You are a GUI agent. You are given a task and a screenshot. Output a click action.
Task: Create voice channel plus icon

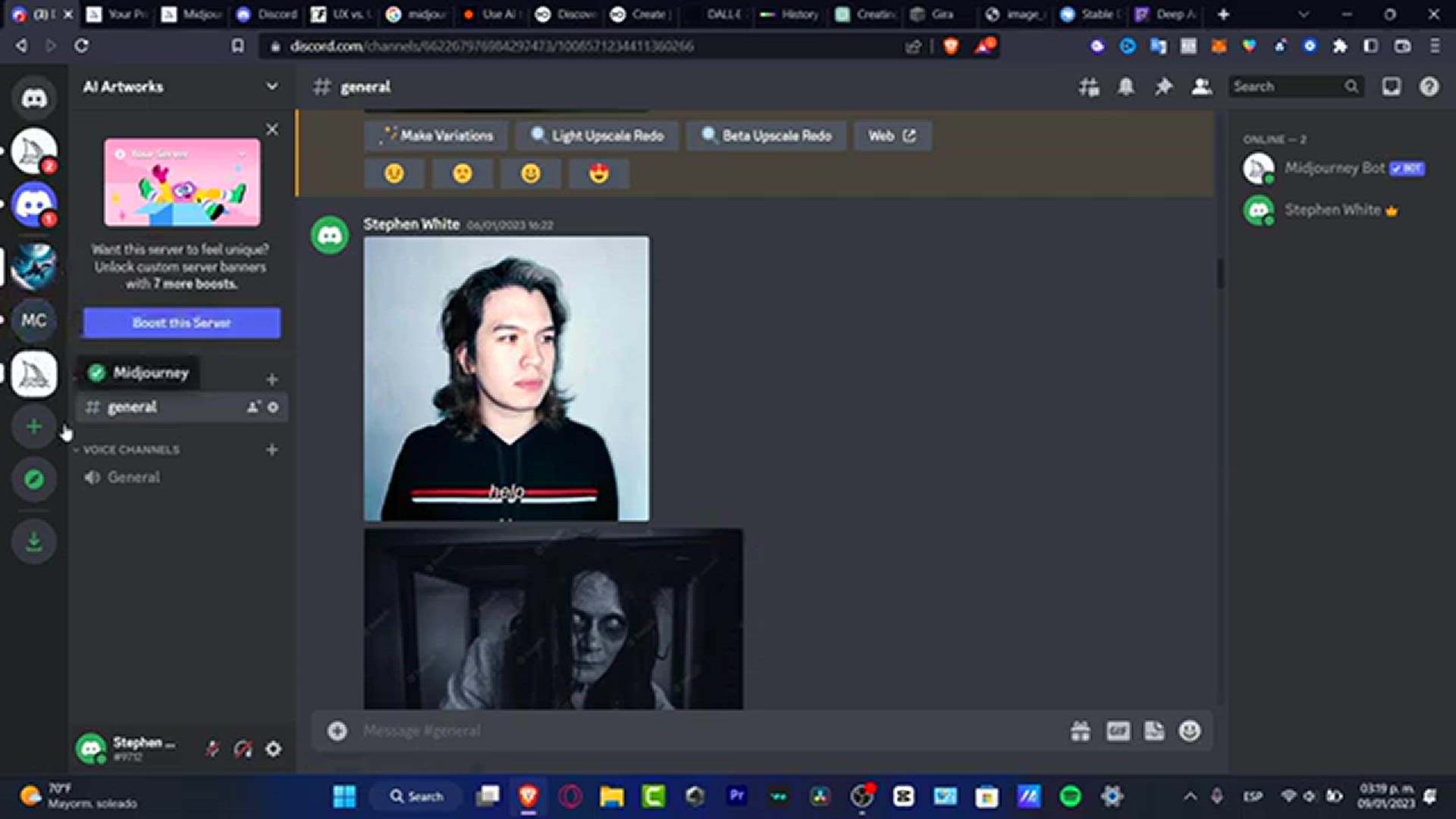point(272,450)
